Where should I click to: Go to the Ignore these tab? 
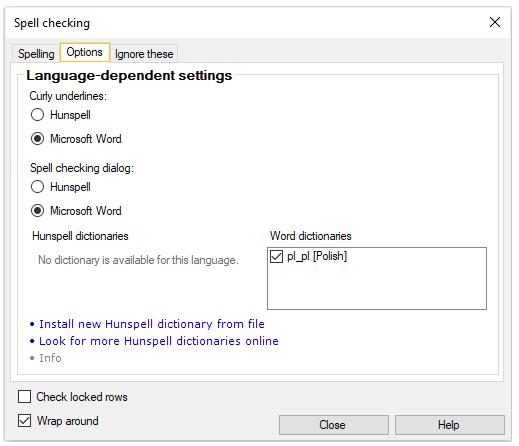click(x=144, y=54)
